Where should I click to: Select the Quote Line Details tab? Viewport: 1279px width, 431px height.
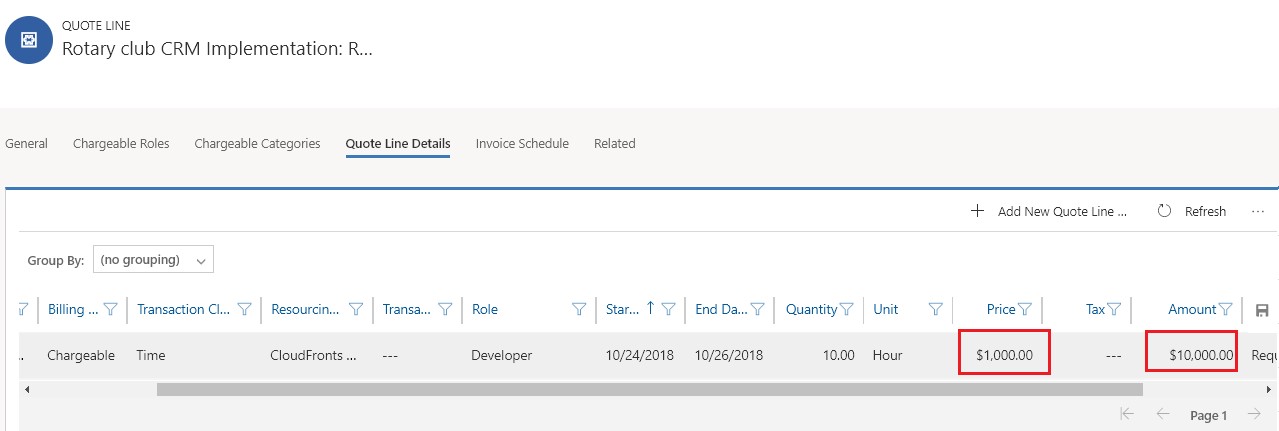click(x=398, y=144)
